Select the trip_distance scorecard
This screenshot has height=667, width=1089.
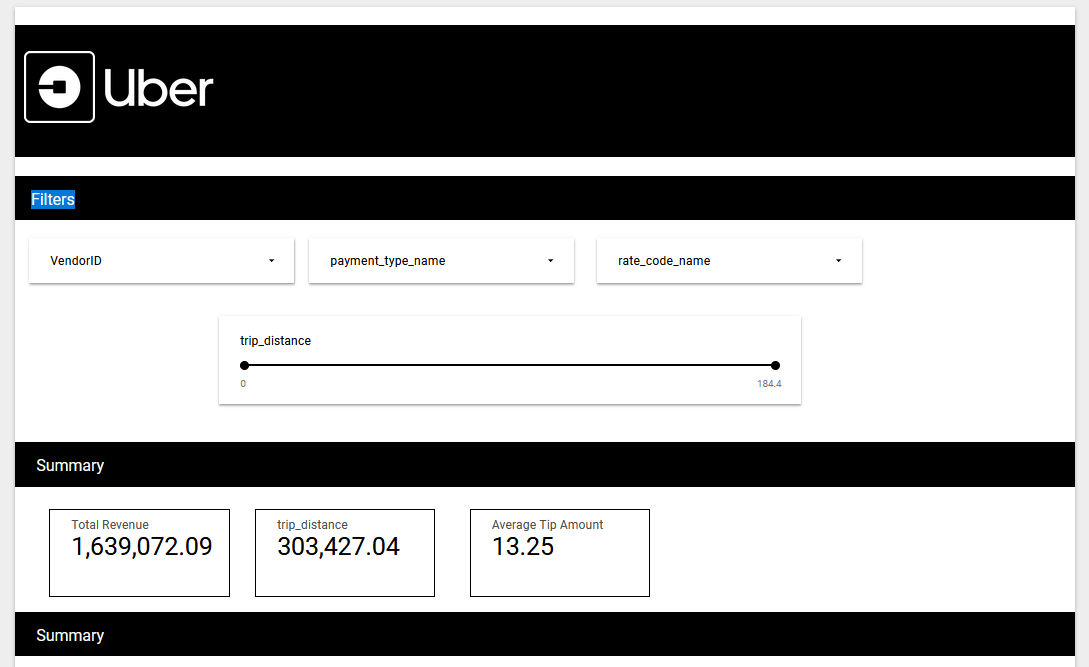click(345, 553)
